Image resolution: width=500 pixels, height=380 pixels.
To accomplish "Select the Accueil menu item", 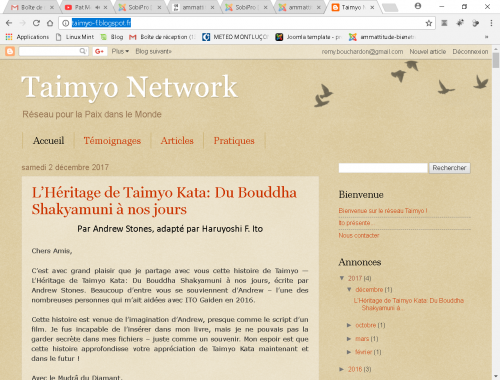I will pos(48,141).
